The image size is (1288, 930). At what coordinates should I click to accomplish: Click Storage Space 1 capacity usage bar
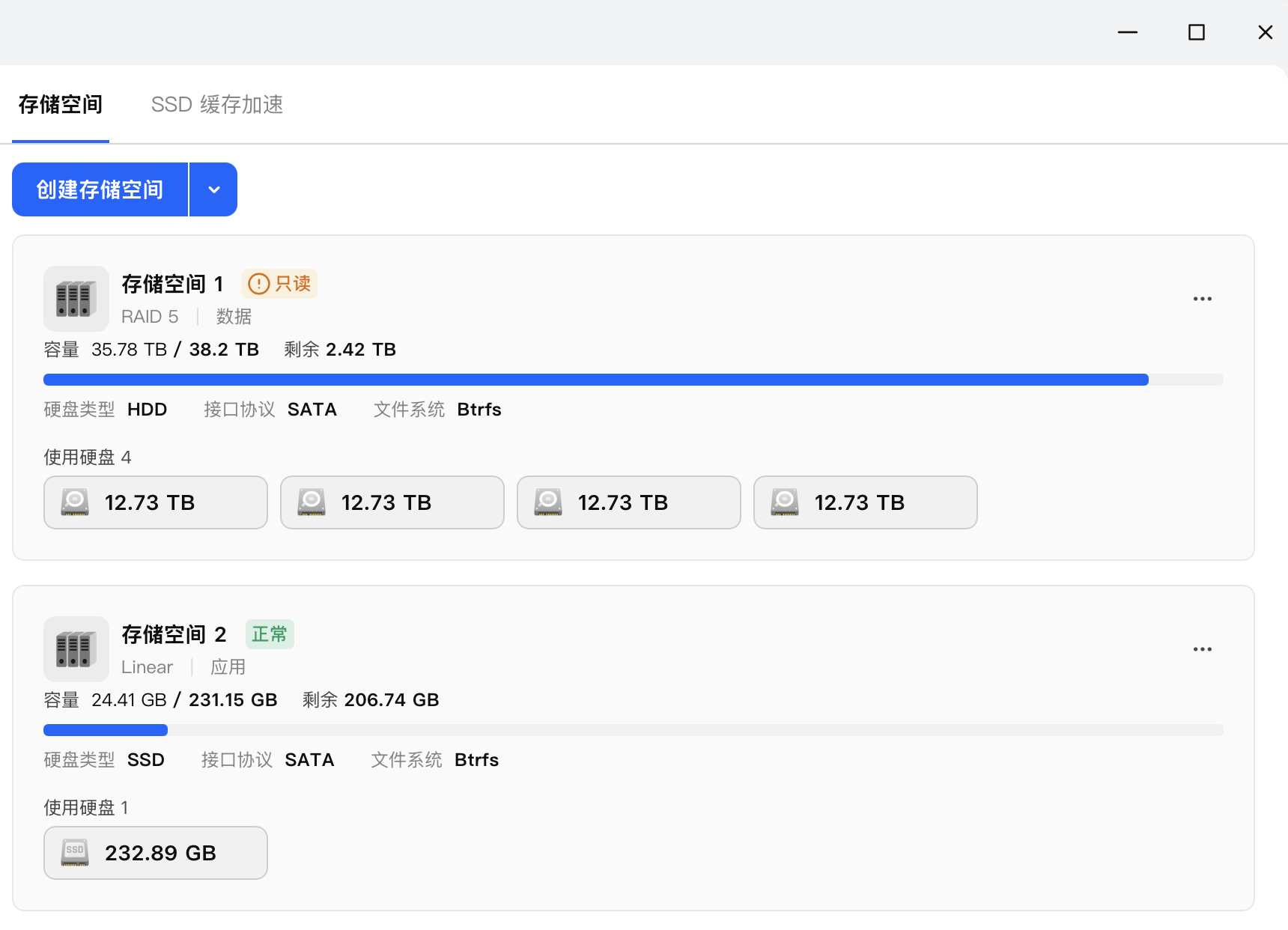coord(633,380)
